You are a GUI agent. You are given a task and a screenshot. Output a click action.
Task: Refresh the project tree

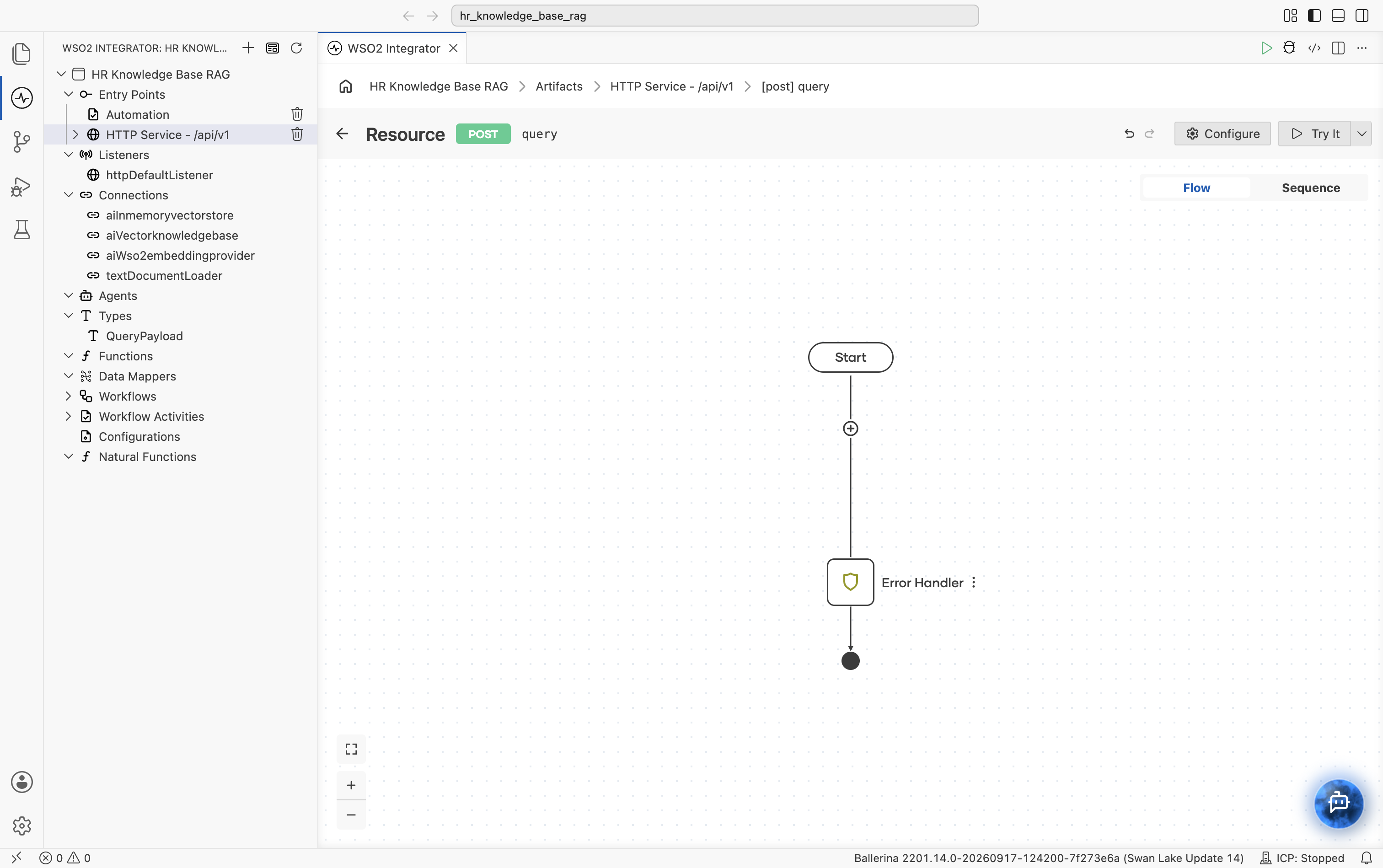click(296, 48)
